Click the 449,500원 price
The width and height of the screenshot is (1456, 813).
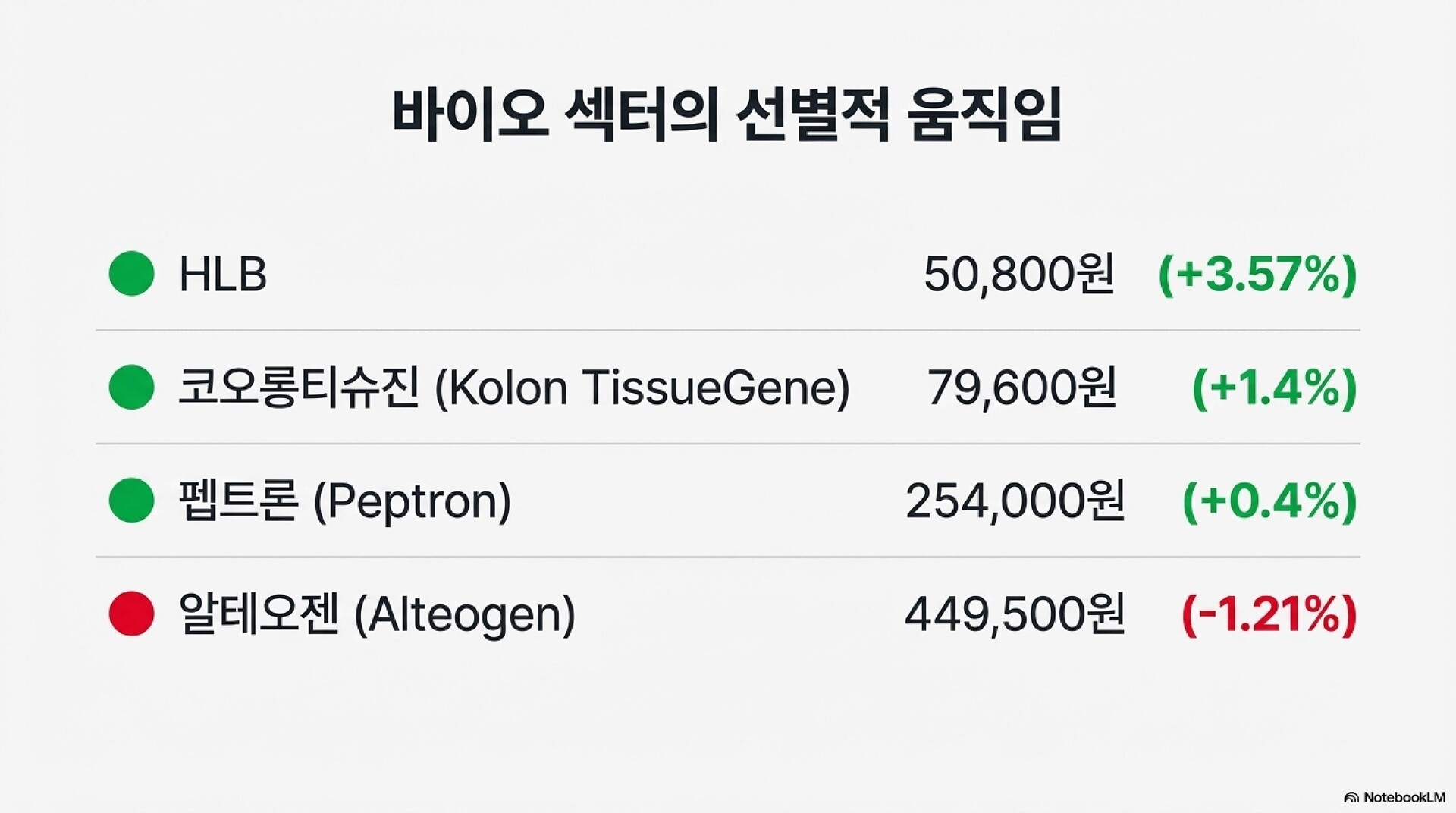[1015, 614]
